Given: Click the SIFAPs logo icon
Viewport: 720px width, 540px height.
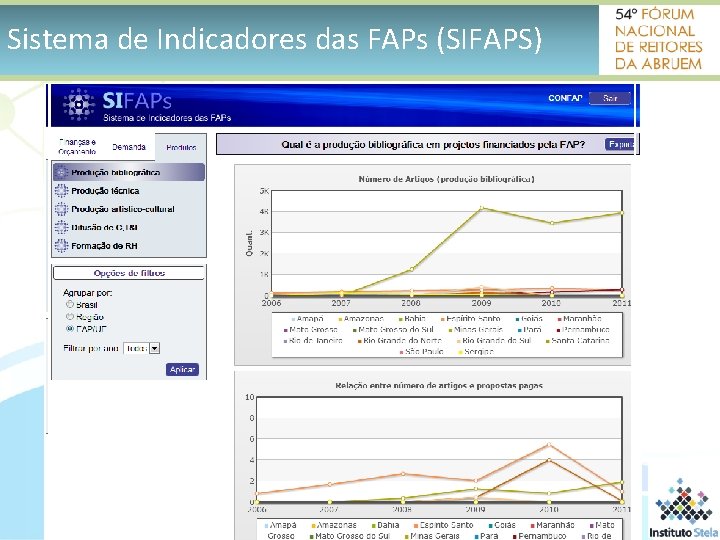Looking at the screenshot, I should tap(79, 105).
